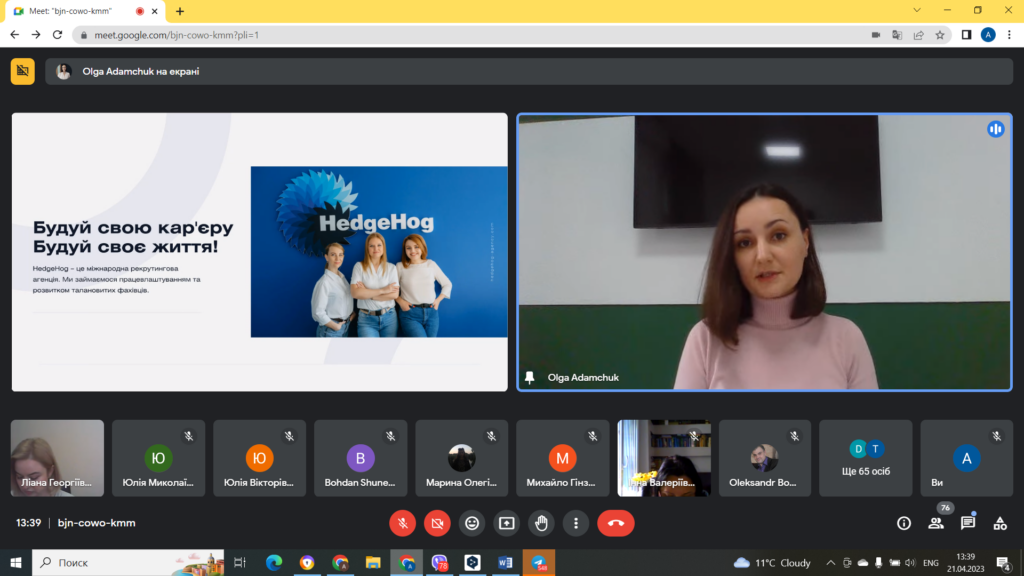Toggle the muted microphone button
Image resolution: width=1024 pixels, height=576 pixels.
click(x=402, y=522)
